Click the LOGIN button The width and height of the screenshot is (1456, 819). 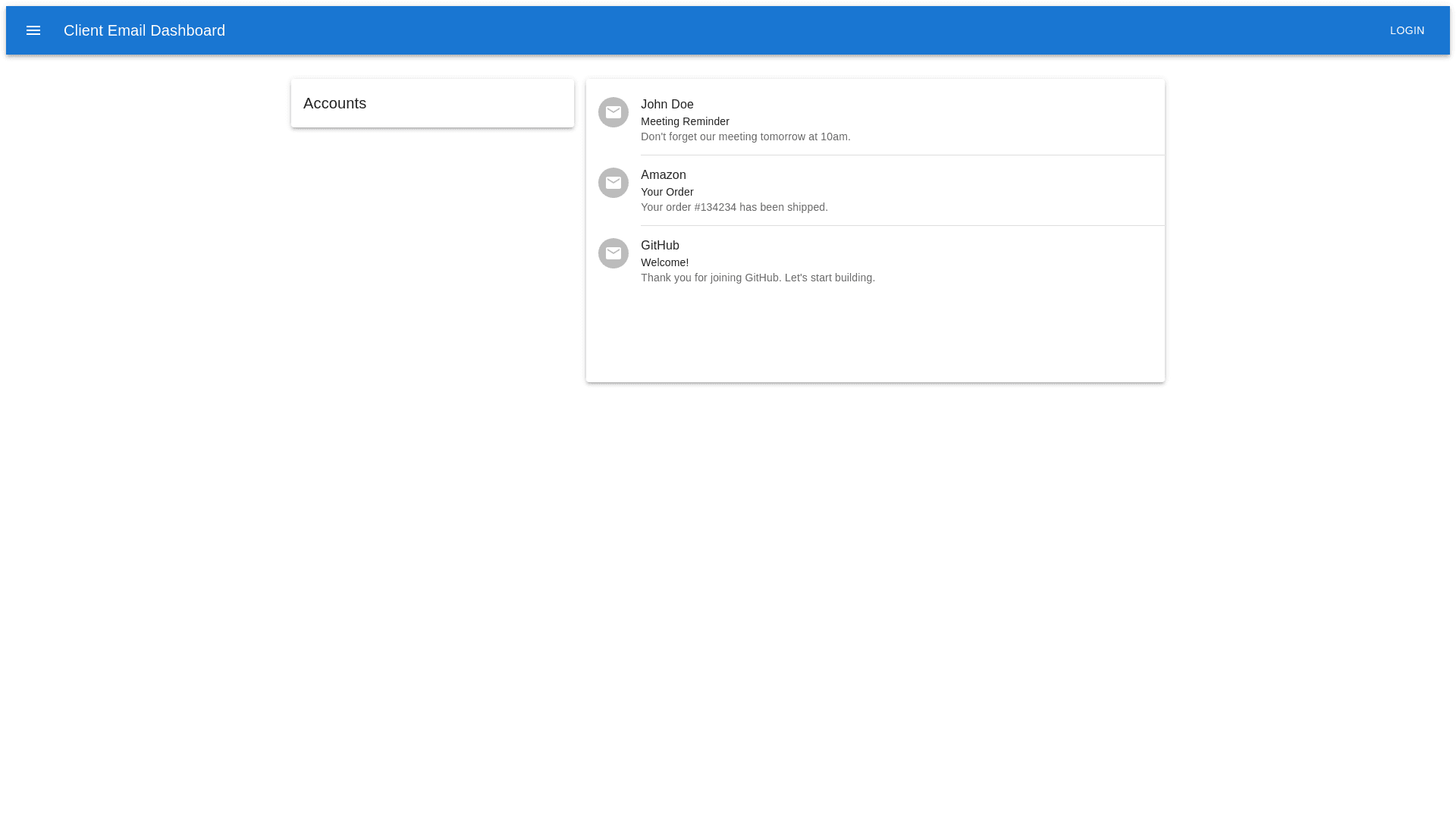pos(1407,30)
